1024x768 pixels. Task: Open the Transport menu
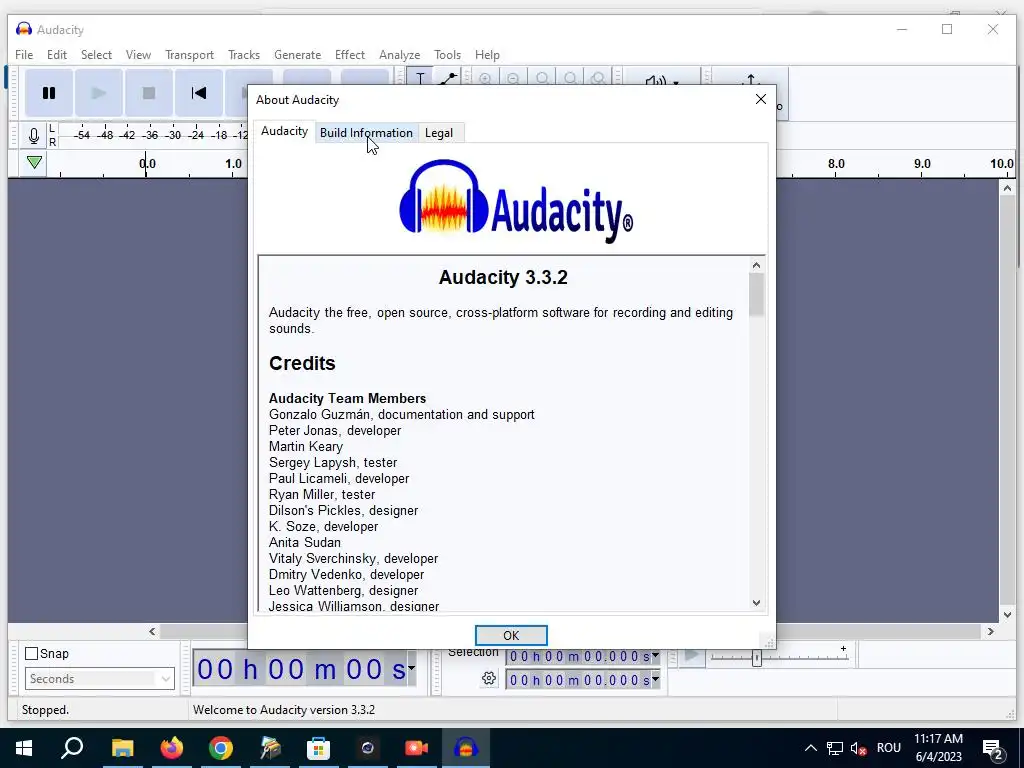[x=189, y=55]
